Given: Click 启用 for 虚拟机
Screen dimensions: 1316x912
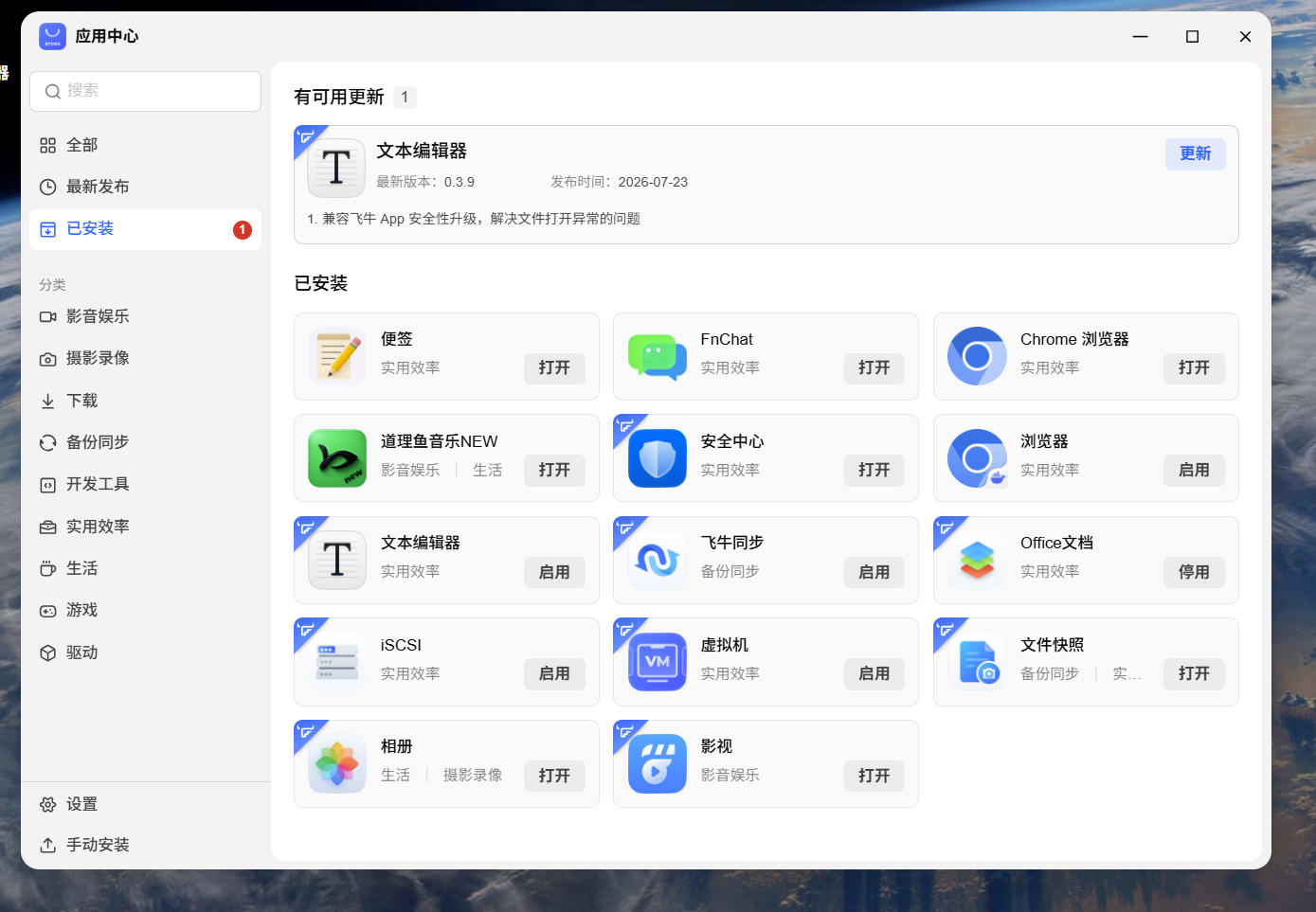Looking at the screenshot, I should 874,674.
